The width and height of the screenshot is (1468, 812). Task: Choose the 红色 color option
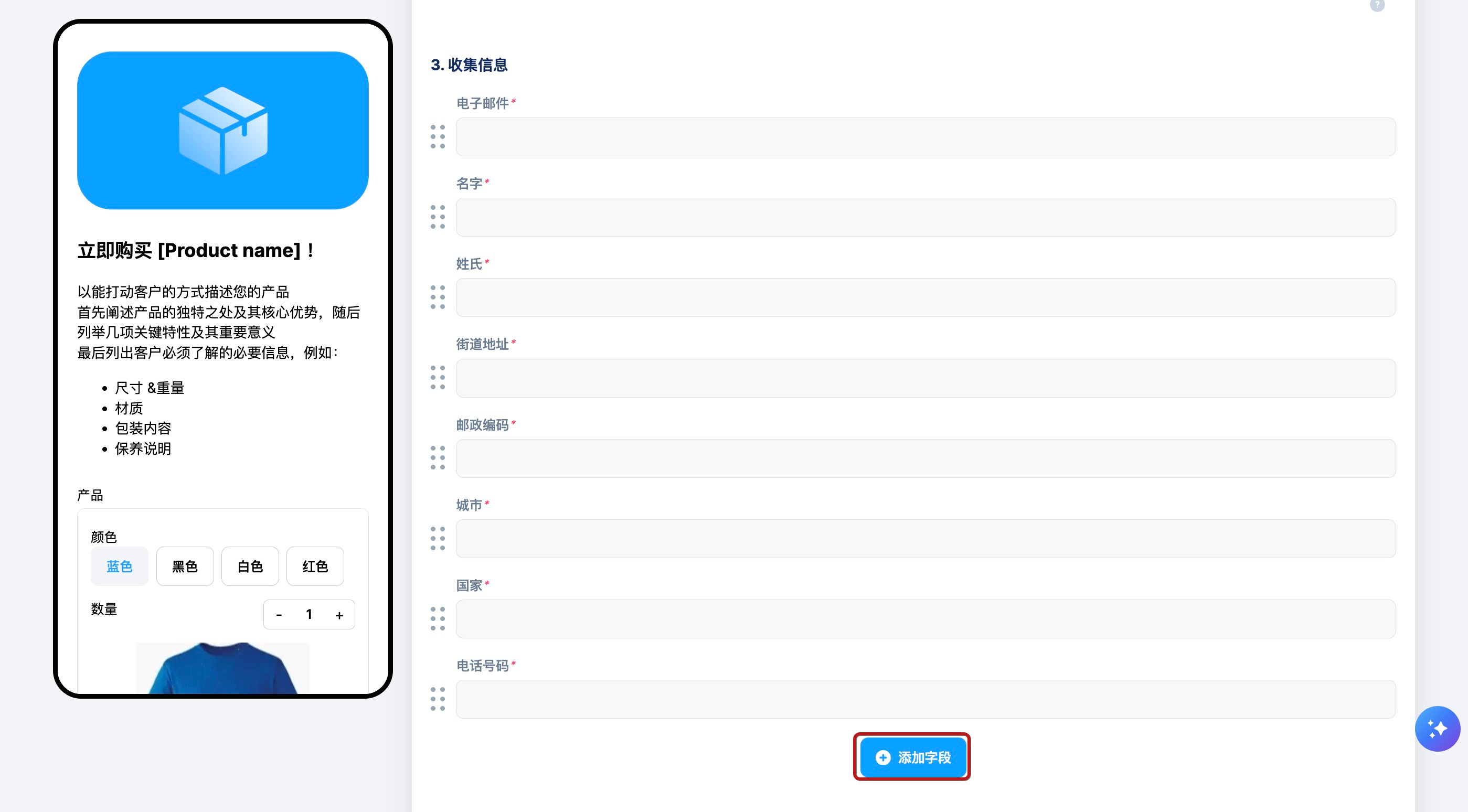tap(315, 567)
